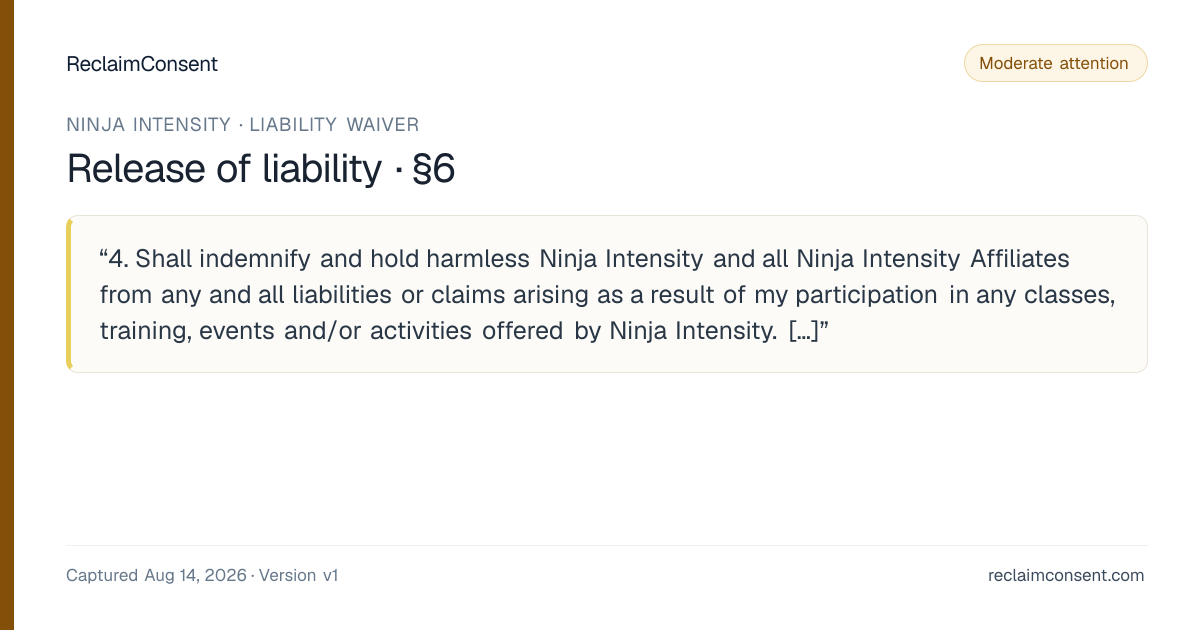1200x630 pixels.
Task: Click the 'NINJA INTENSITY' part of the subtitle
Action: click(149, 125)
